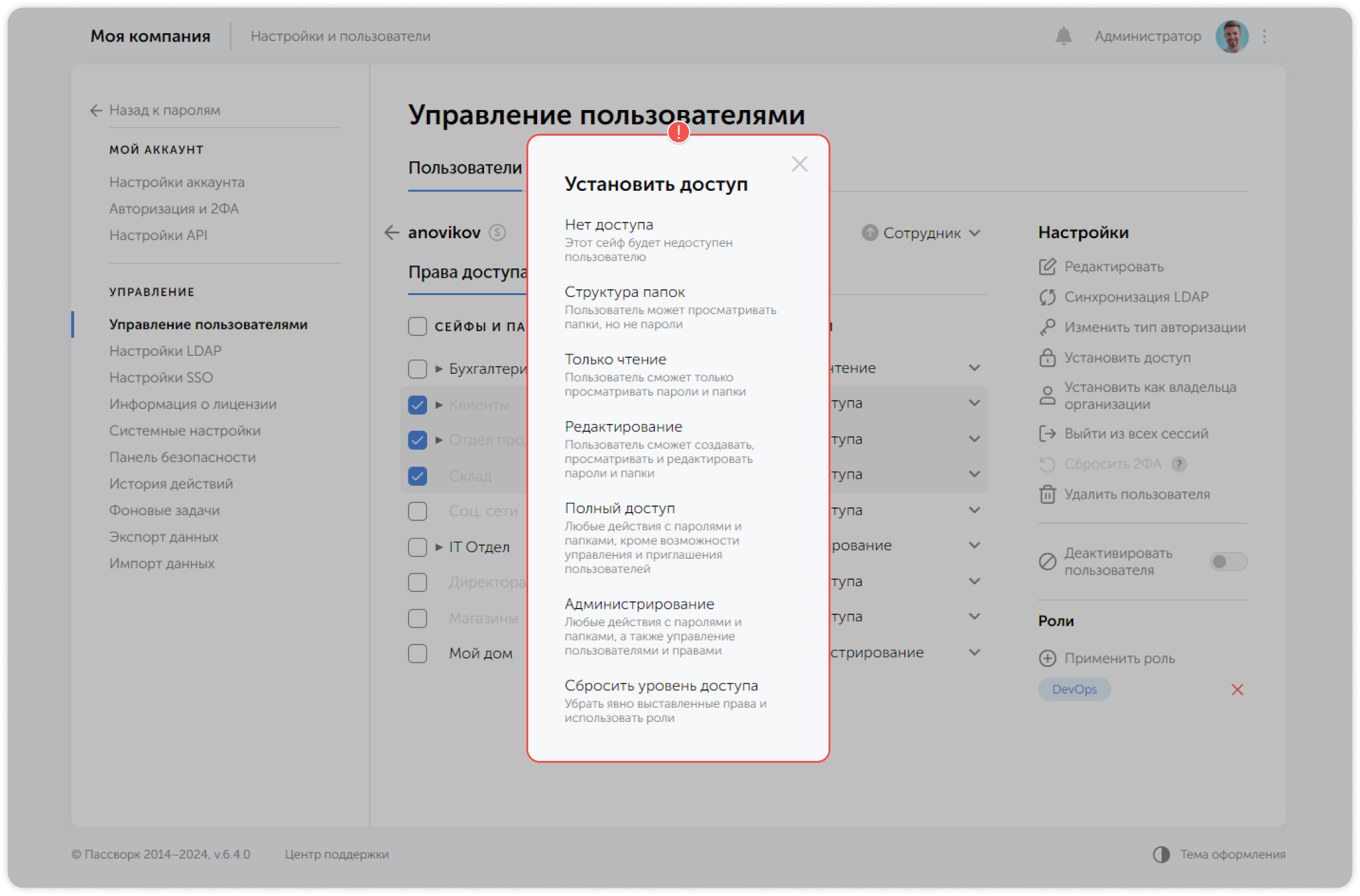
Task: Open Управление пользователями in the sidebar
Action: [x=208, y=324]
